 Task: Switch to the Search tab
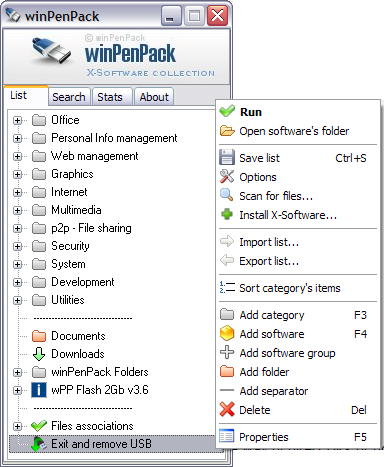69,97
